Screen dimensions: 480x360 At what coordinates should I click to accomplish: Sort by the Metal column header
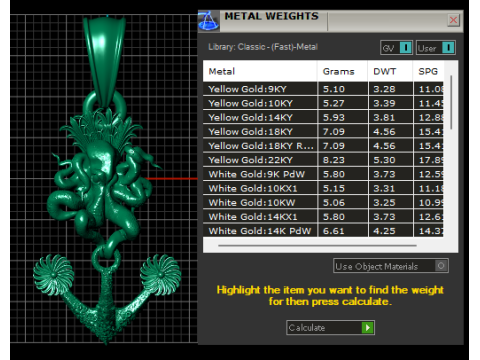[260, 71]
